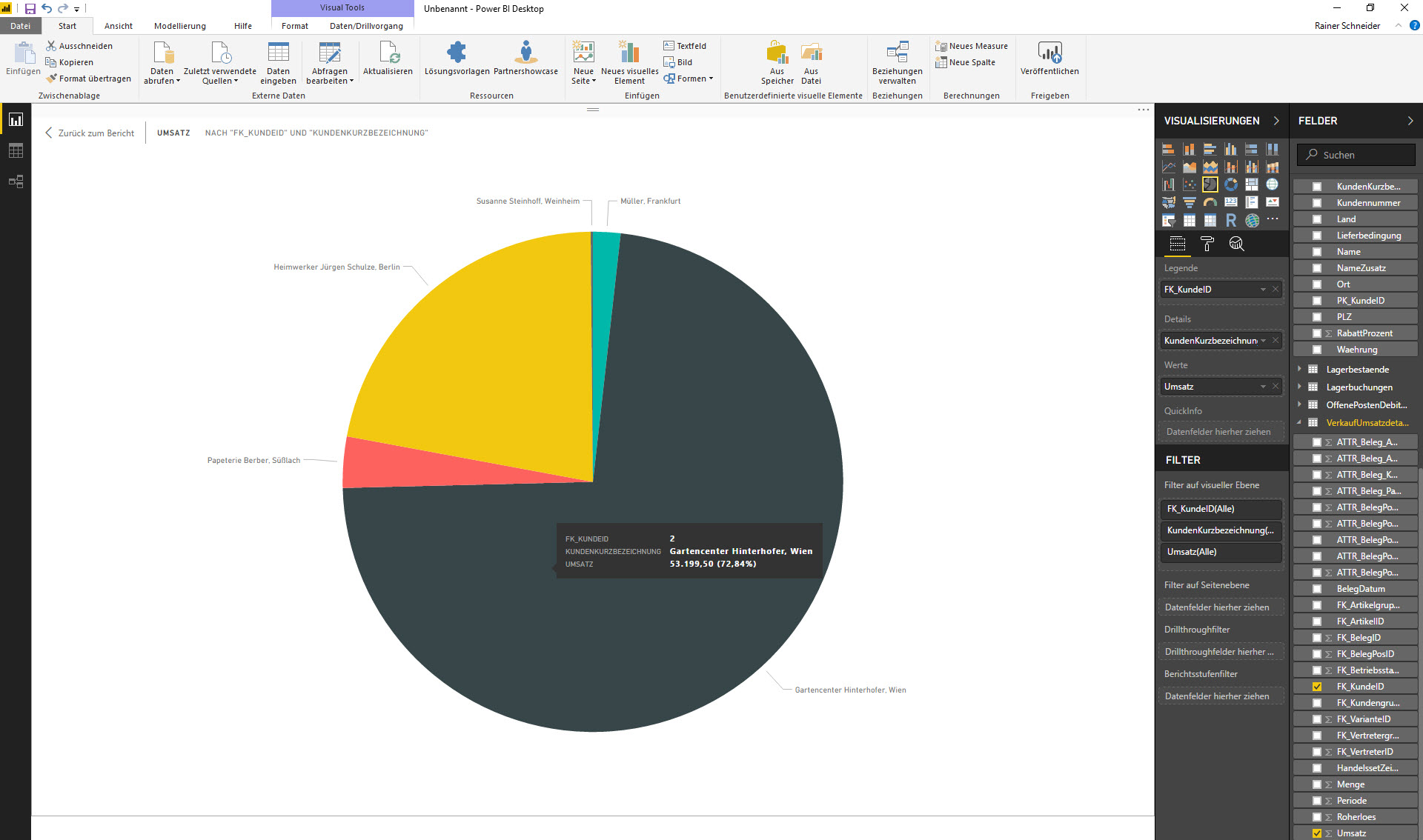Viewport: 1423px width, 840px height.
Task: Collapse the Visualisierungen pane chevron
Action: 1276,121
